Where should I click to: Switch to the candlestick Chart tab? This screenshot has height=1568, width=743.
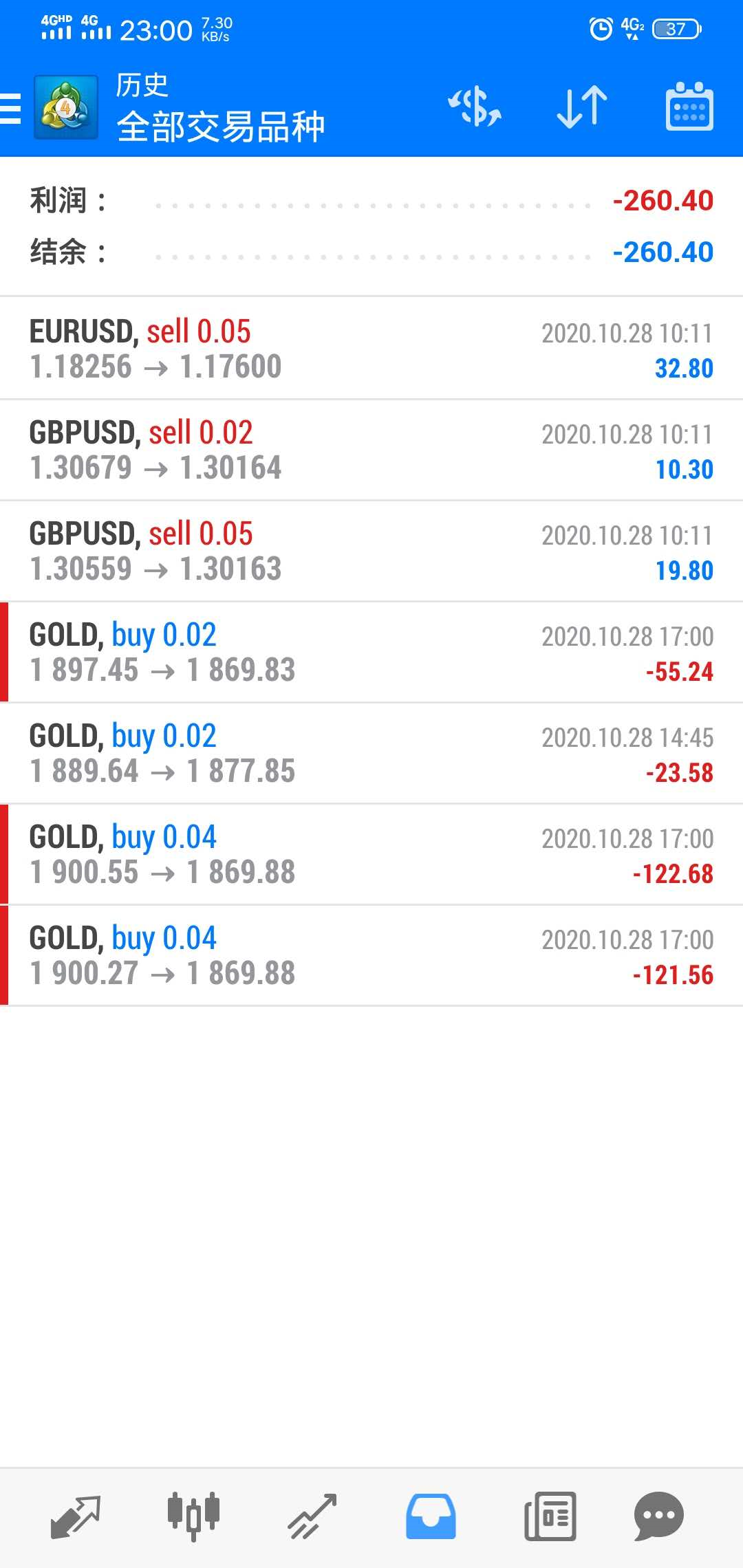click(193, 1516)
